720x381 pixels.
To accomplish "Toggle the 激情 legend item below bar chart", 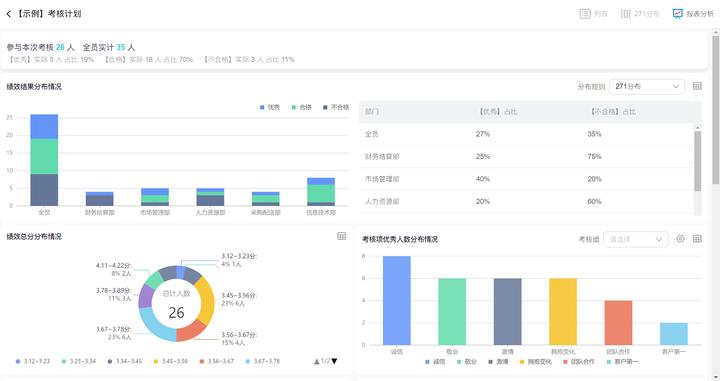I will pos(498,362).
